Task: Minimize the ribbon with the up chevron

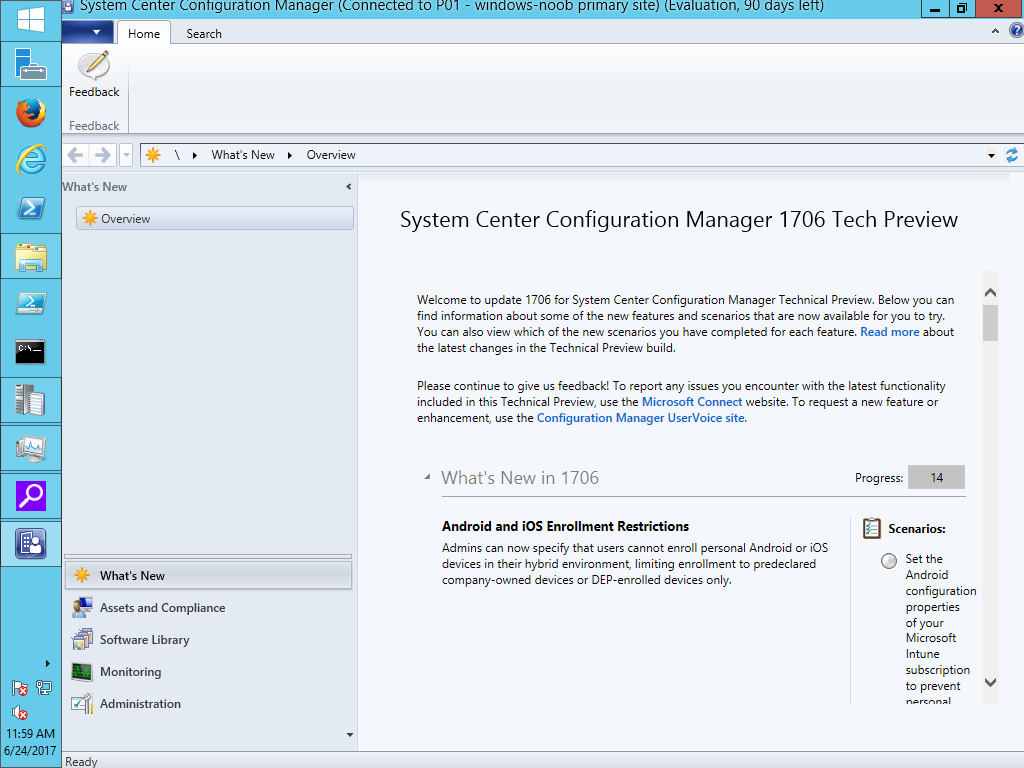Action: tap(995, 31)
